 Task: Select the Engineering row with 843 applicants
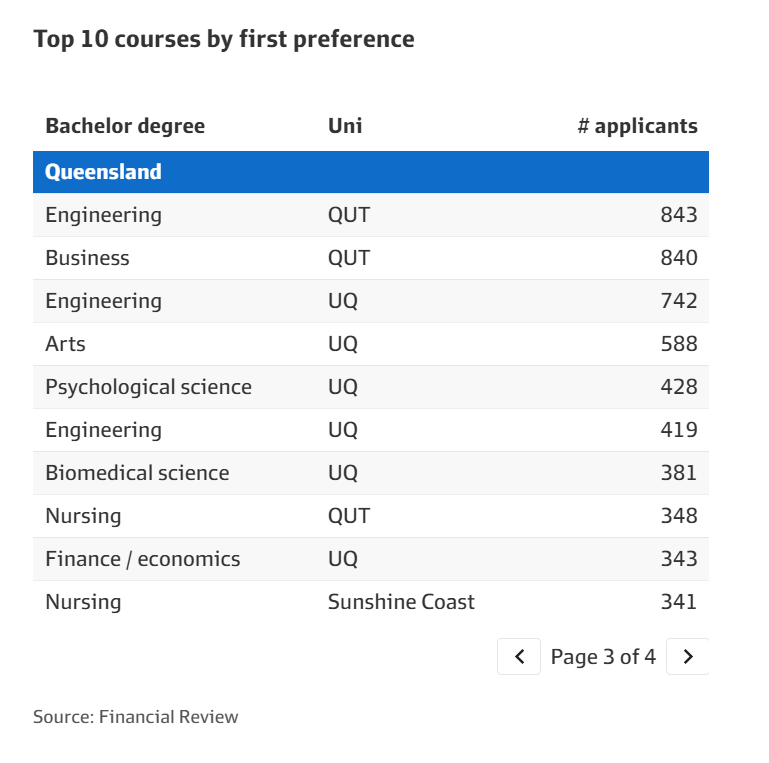coord(370,215)
